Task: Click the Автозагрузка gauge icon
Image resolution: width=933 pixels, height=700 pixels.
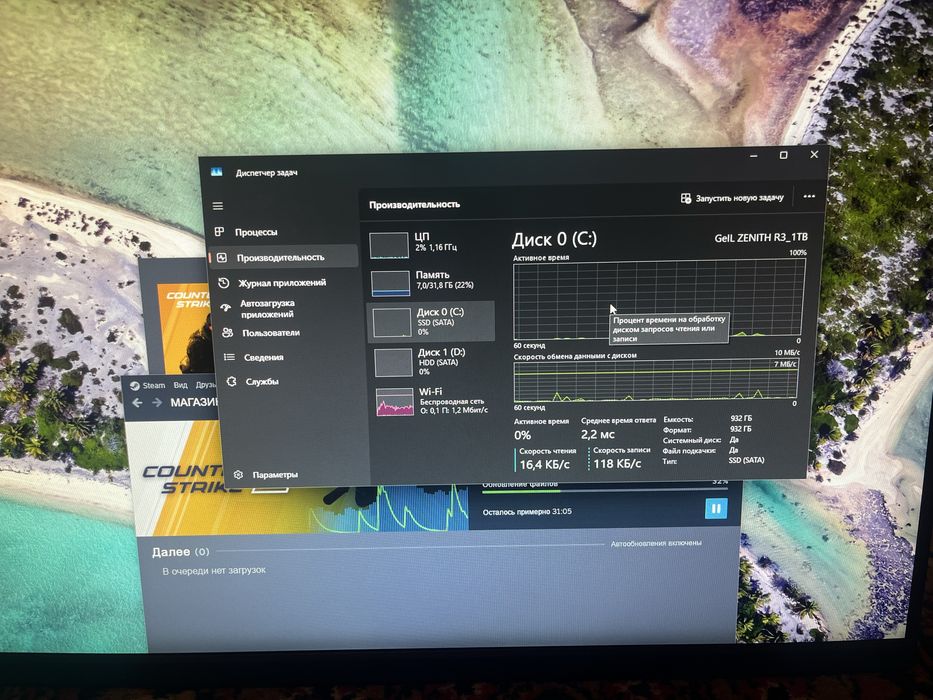Action: coord(226,308)
